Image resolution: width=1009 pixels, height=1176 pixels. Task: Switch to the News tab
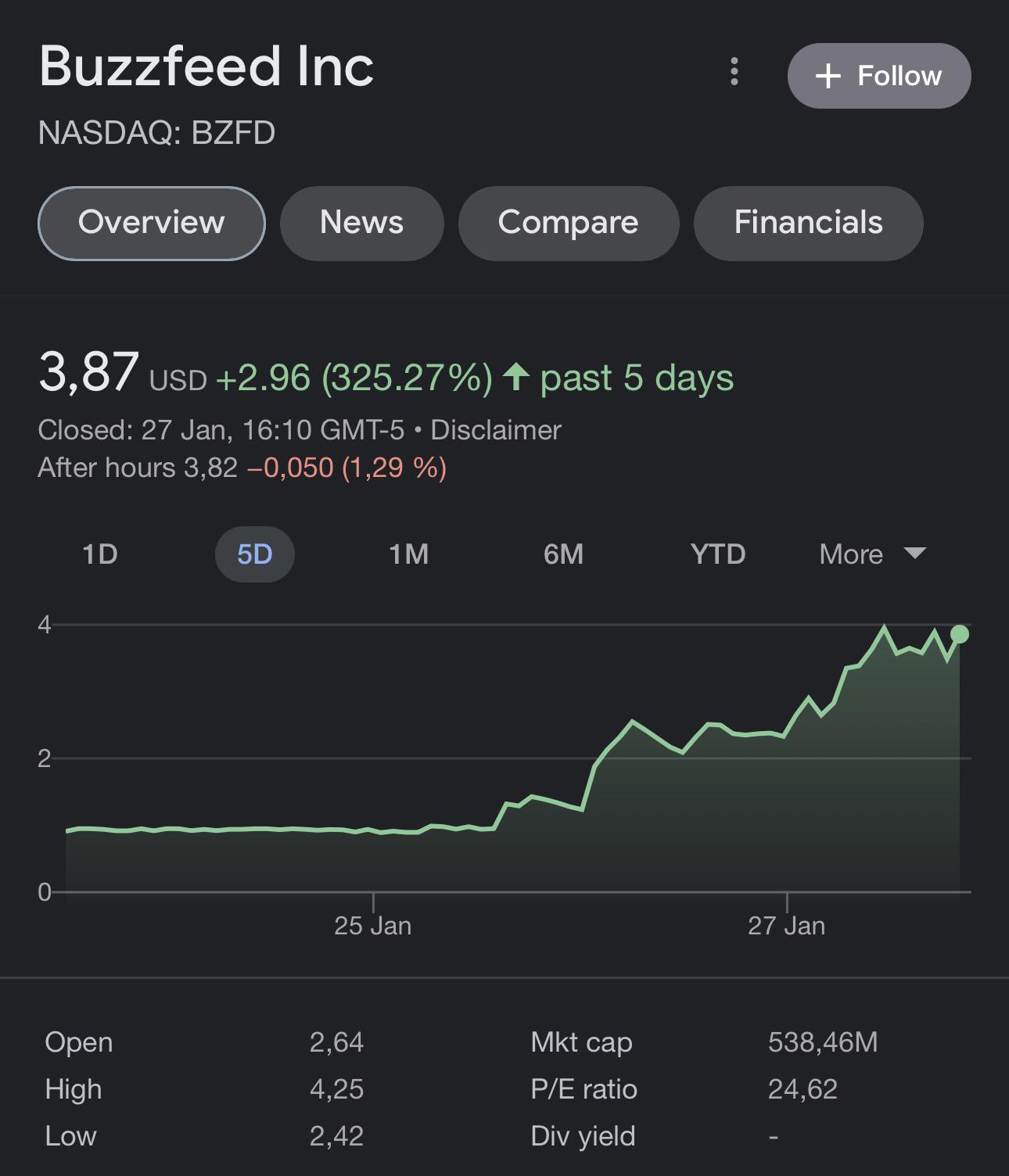tap(361, 223)
